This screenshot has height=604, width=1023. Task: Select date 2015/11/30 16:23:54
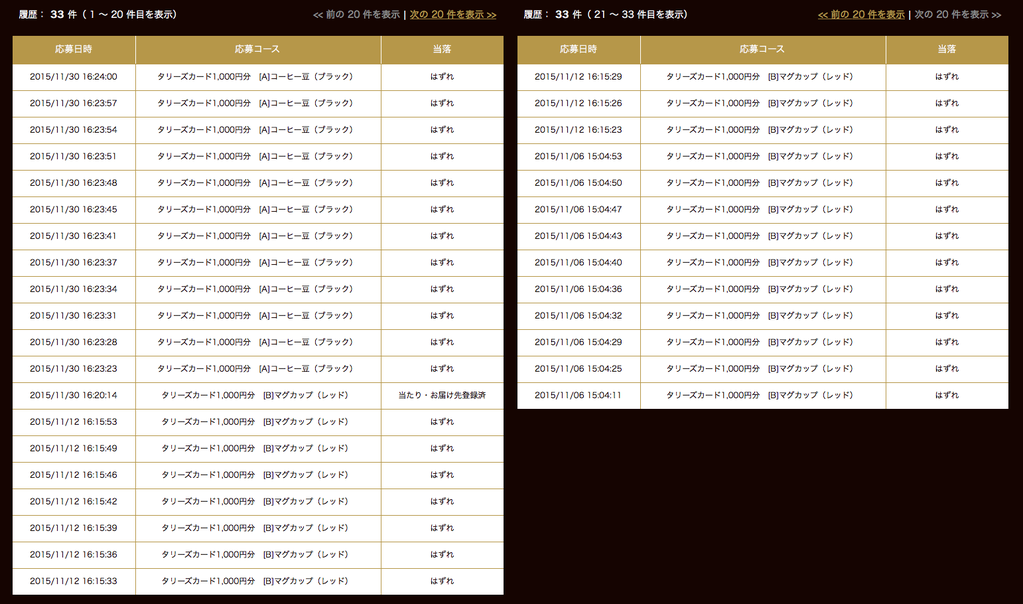[x=74, y=130]
